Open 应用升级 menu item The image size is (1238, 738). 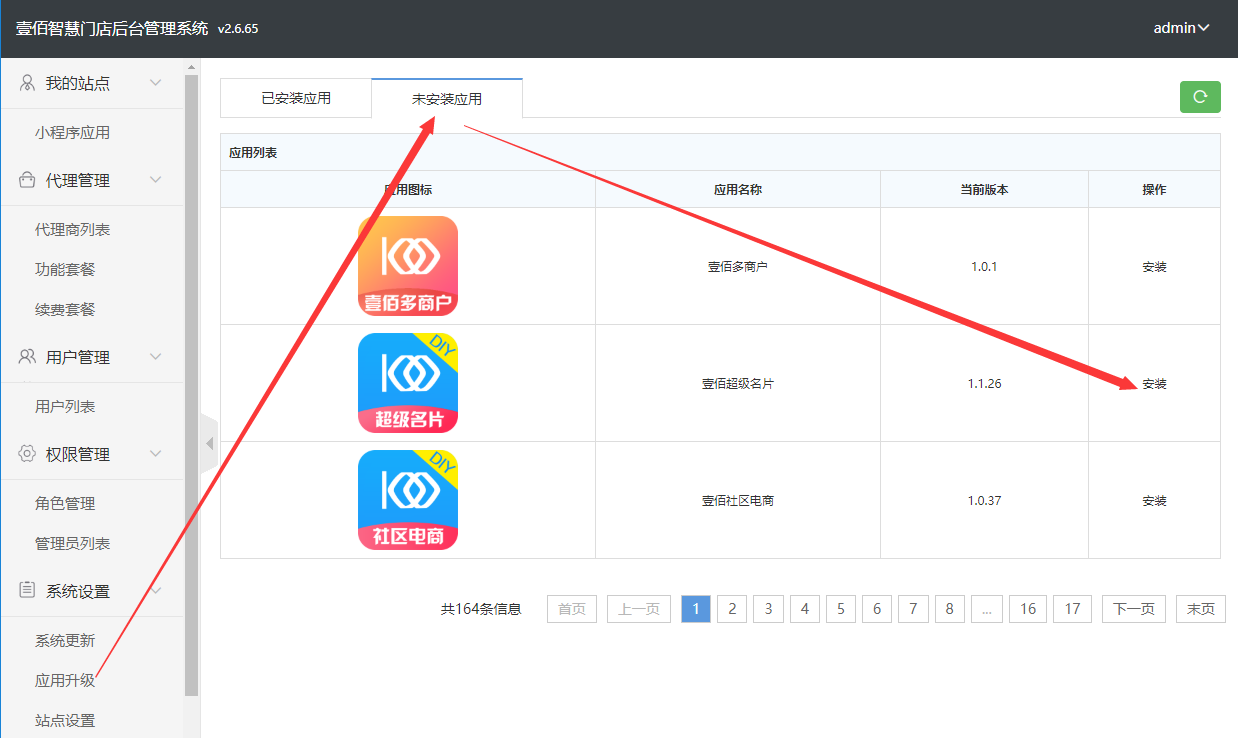65,681
